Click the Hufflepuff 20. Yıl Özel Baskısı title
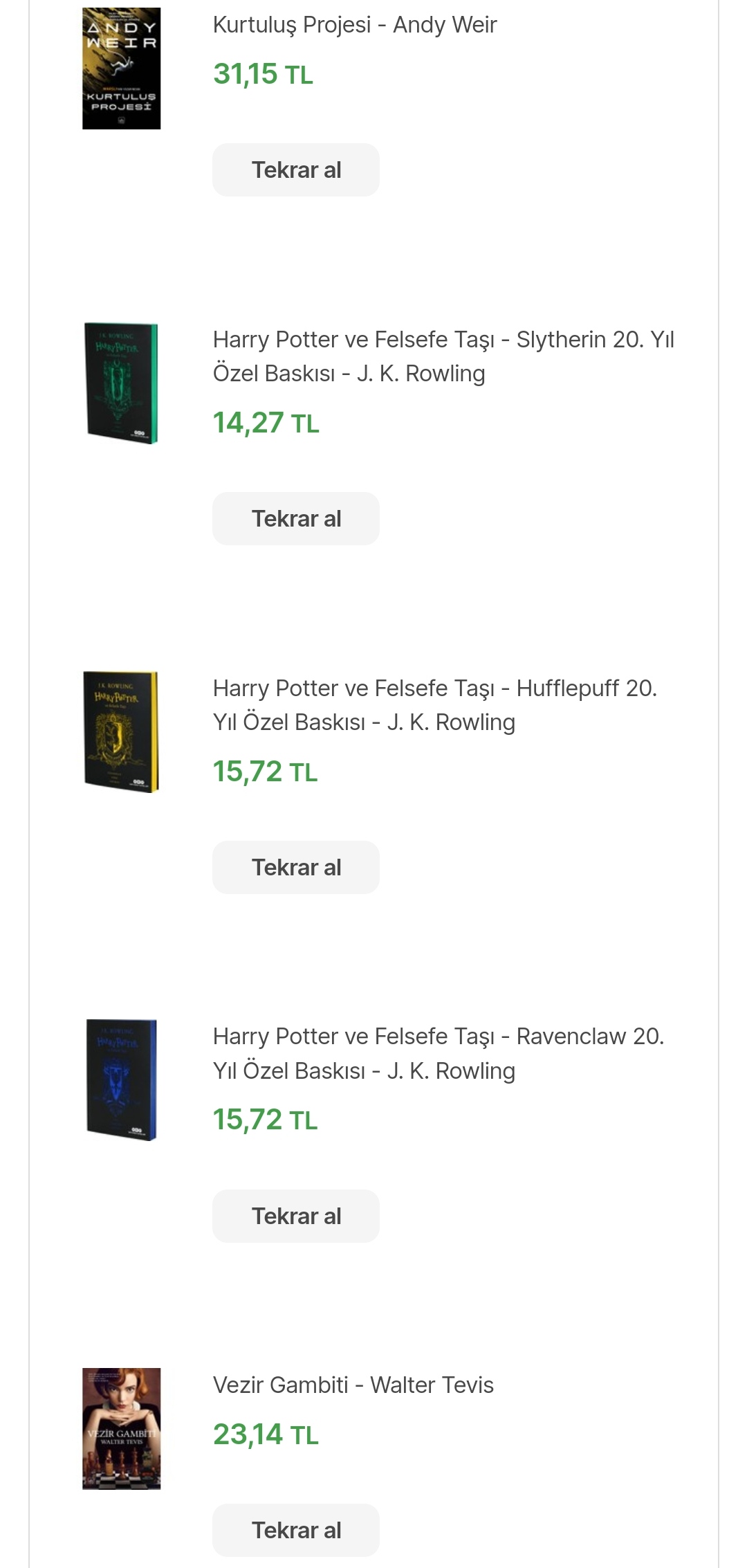747x1568 pixels. point(434,705)
